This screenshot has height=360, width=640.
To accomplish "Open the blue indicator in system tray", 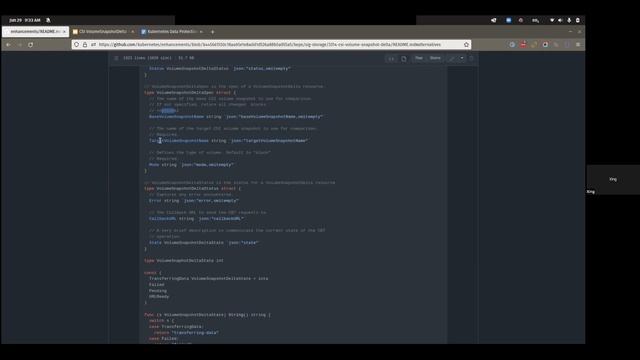I will coord(509,20).
